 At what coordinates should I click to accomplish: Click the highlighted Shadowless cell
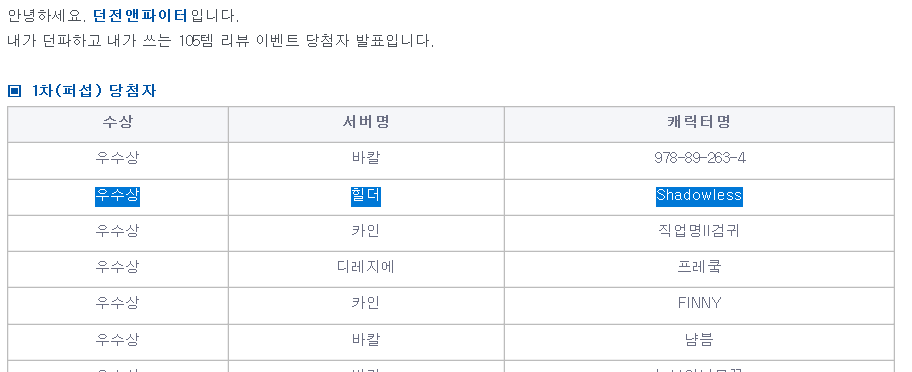[x=699, y=195]
